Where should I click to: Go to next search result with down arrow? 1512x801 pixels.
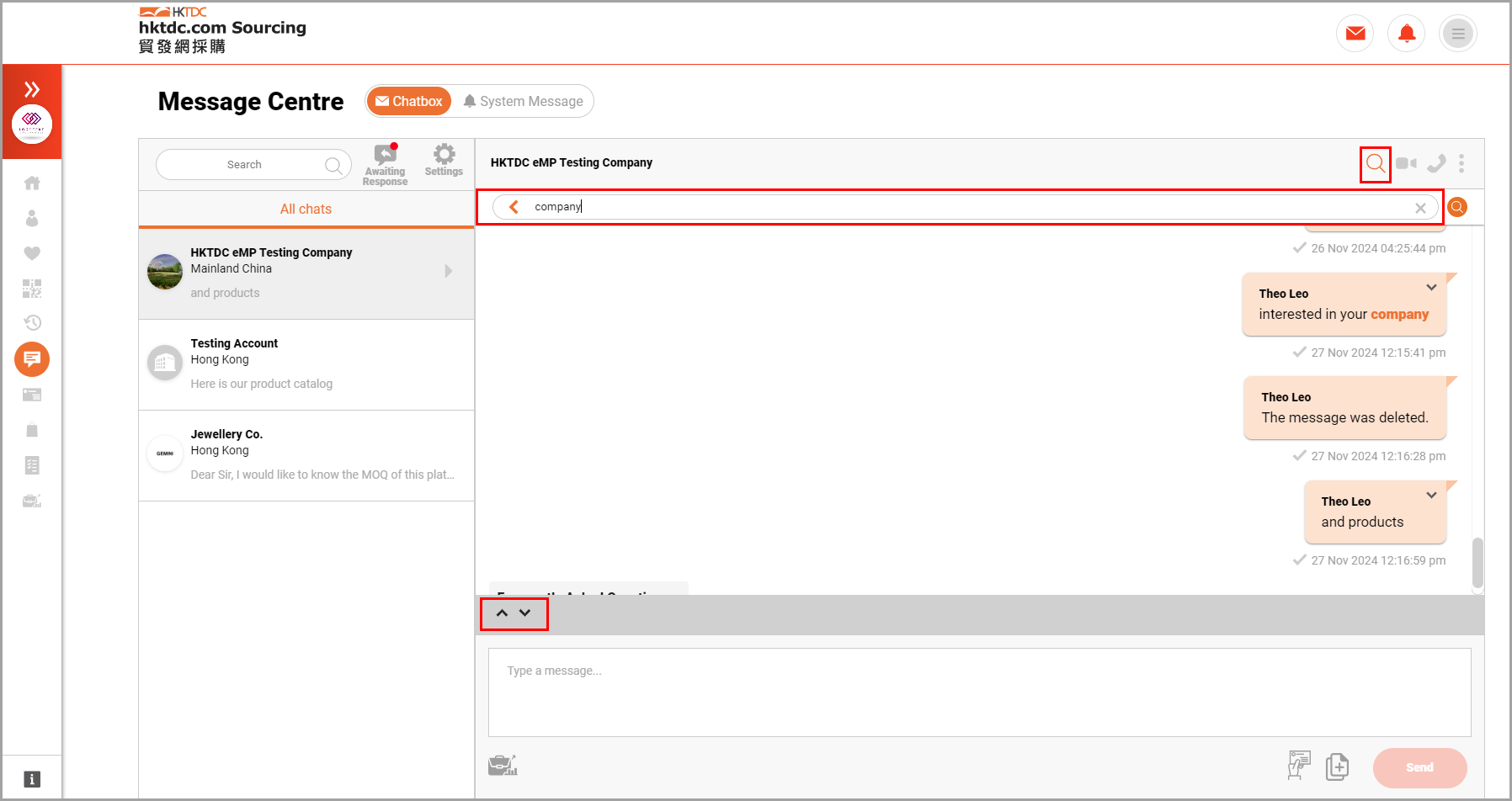pos(525,613)
